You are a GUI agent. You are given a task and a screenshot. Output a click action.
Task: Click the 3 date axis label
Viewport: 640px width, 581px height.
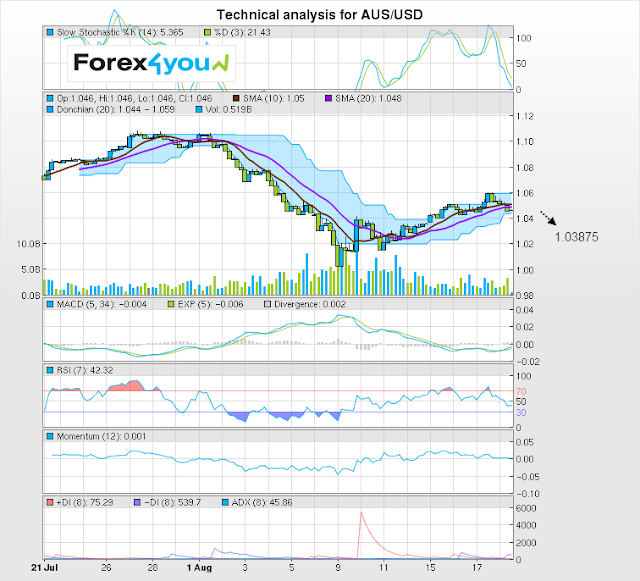(245, 568)
